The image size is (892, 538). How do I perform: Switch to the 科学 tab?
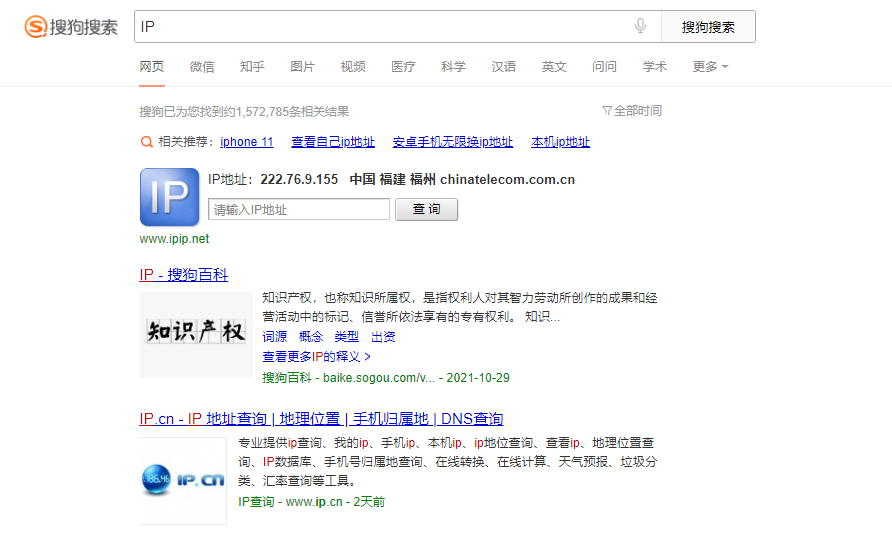pos(453,67)
